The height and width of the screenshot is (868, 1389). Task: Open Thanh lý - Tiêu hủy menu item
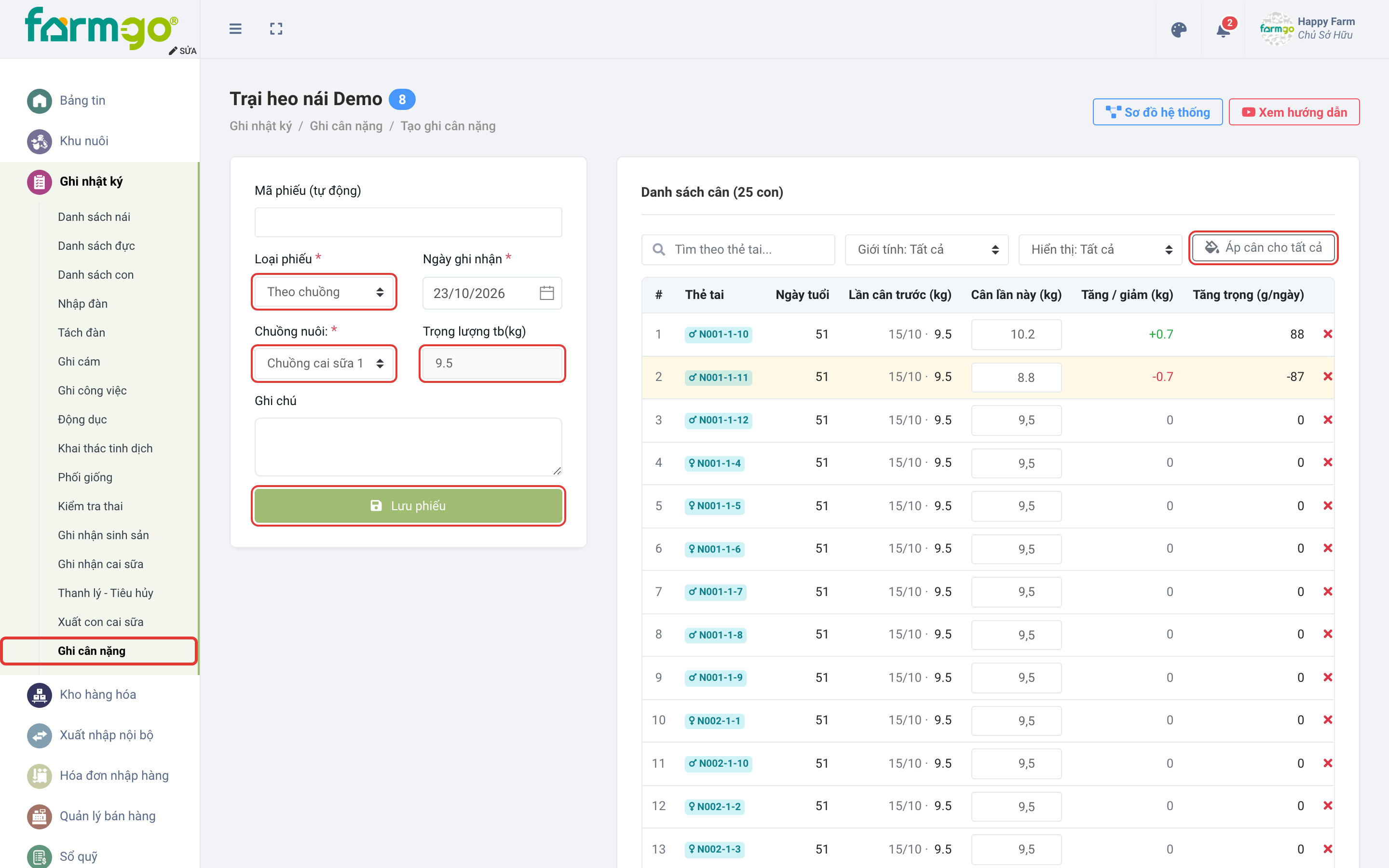(x=106, y=593)
